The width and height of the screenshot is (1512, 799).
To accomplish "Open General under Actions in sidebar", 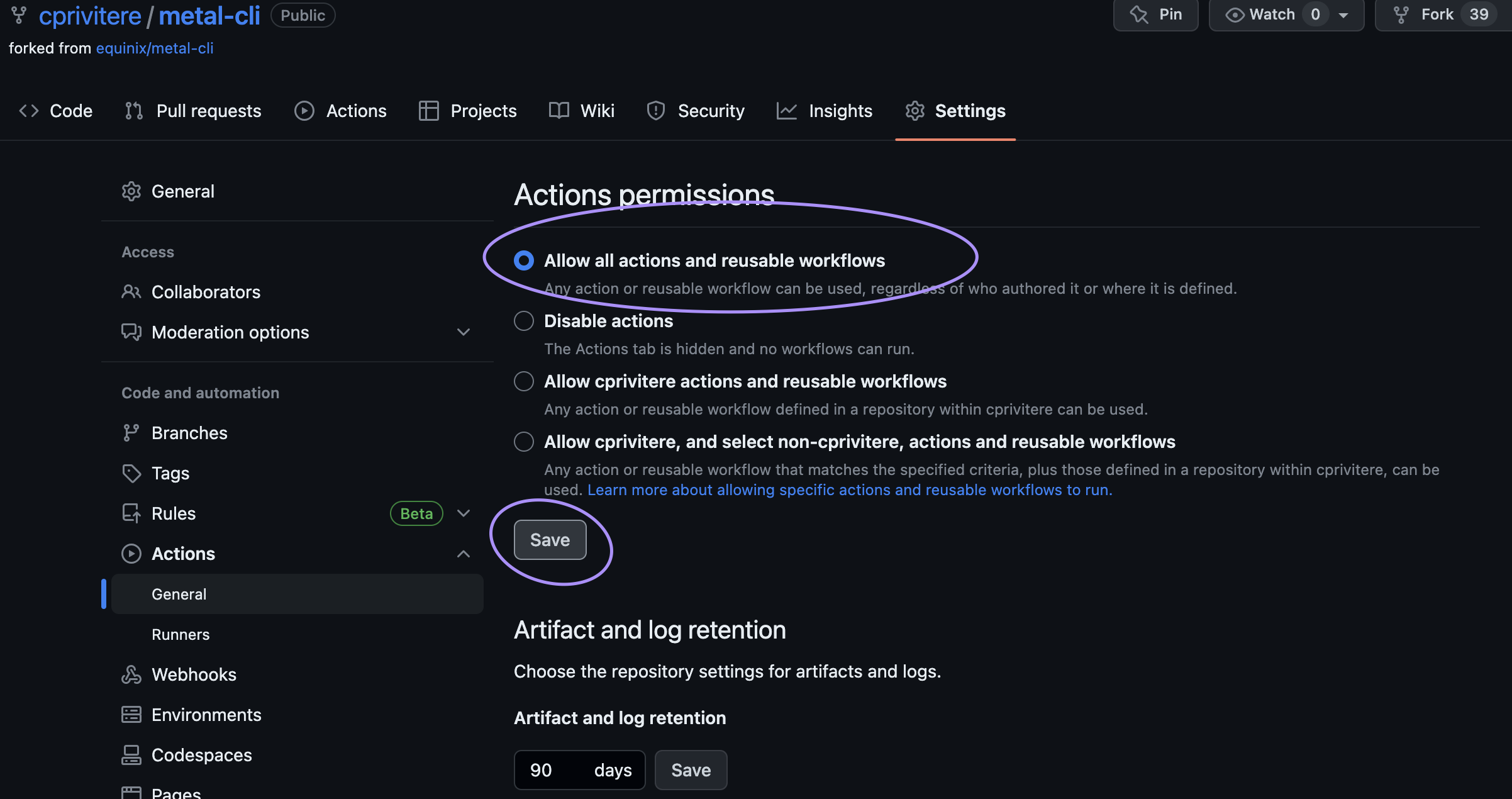I will pos(297,594).
